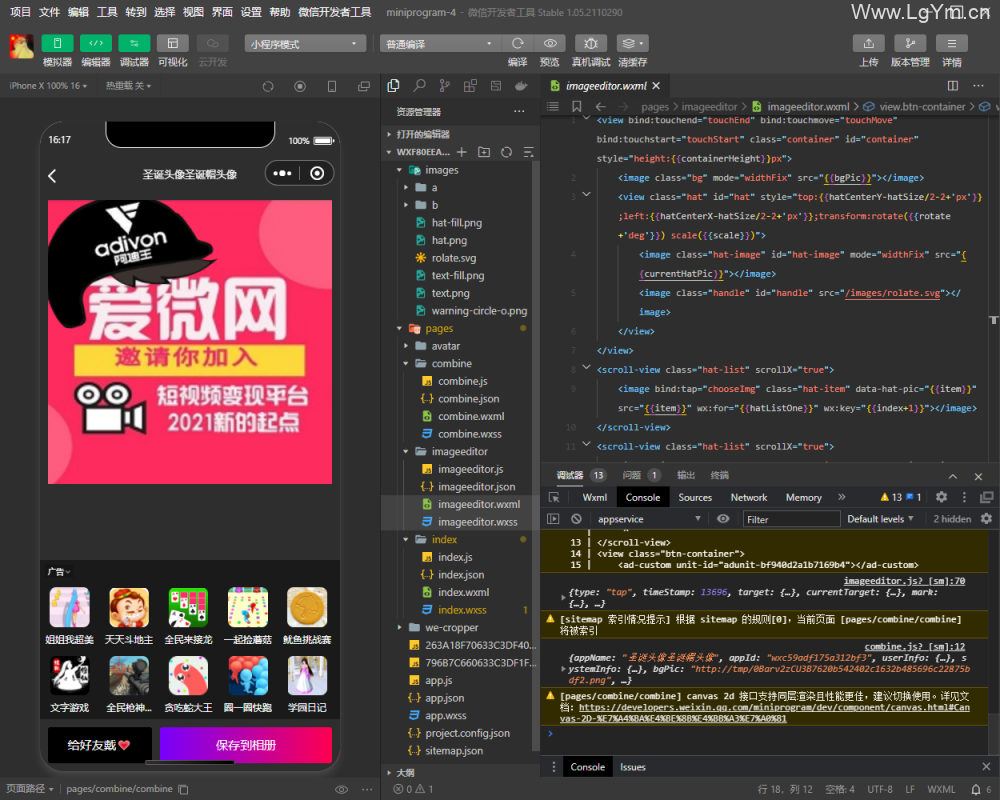Image resolution: width=1000 pixels, height=800 pixels.
Task: Tap the simulator back arrow
Action: pos(52,175)
